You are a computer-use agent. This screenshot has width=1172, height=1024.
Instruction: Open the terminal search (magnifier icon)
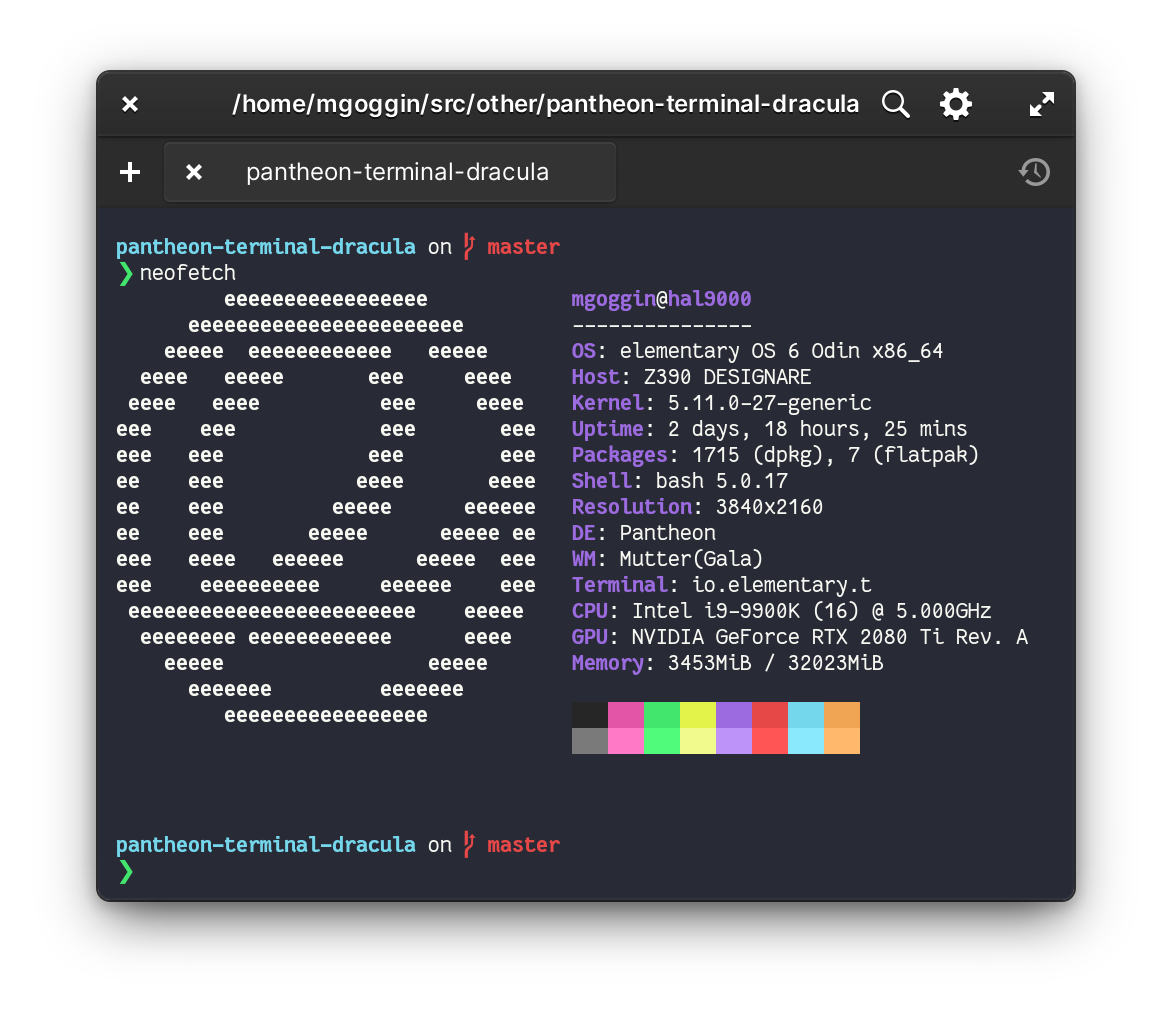[x=895, y=105]
